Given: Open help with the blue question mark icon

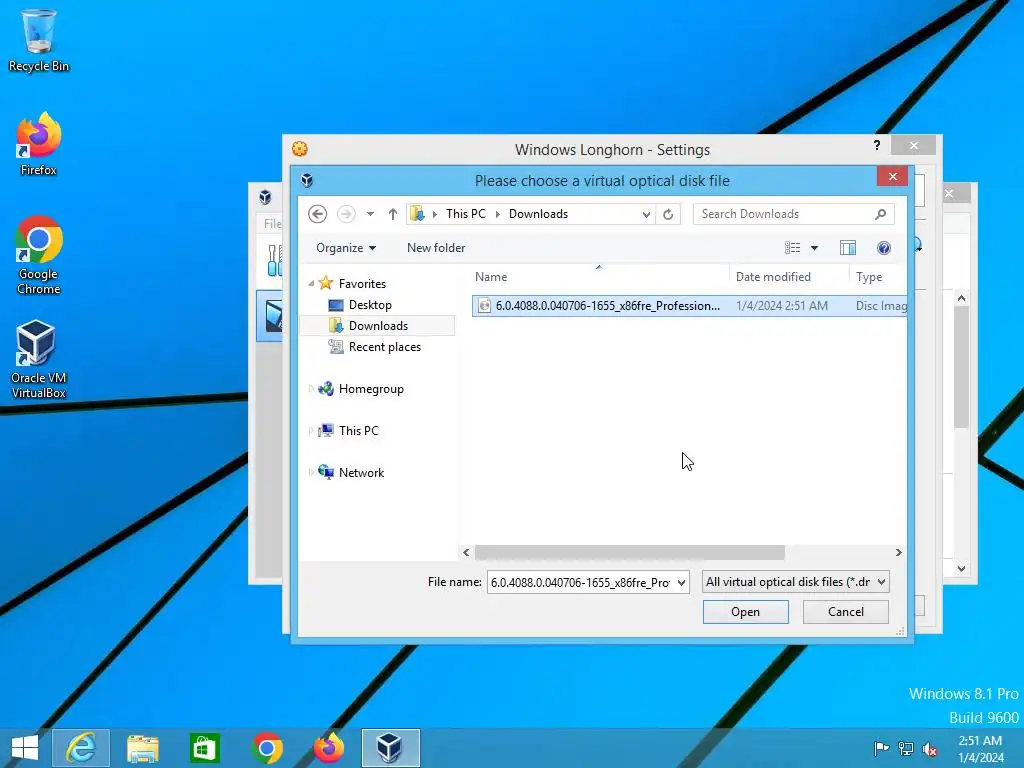Looking at the screenshot, I should (884, 248).
